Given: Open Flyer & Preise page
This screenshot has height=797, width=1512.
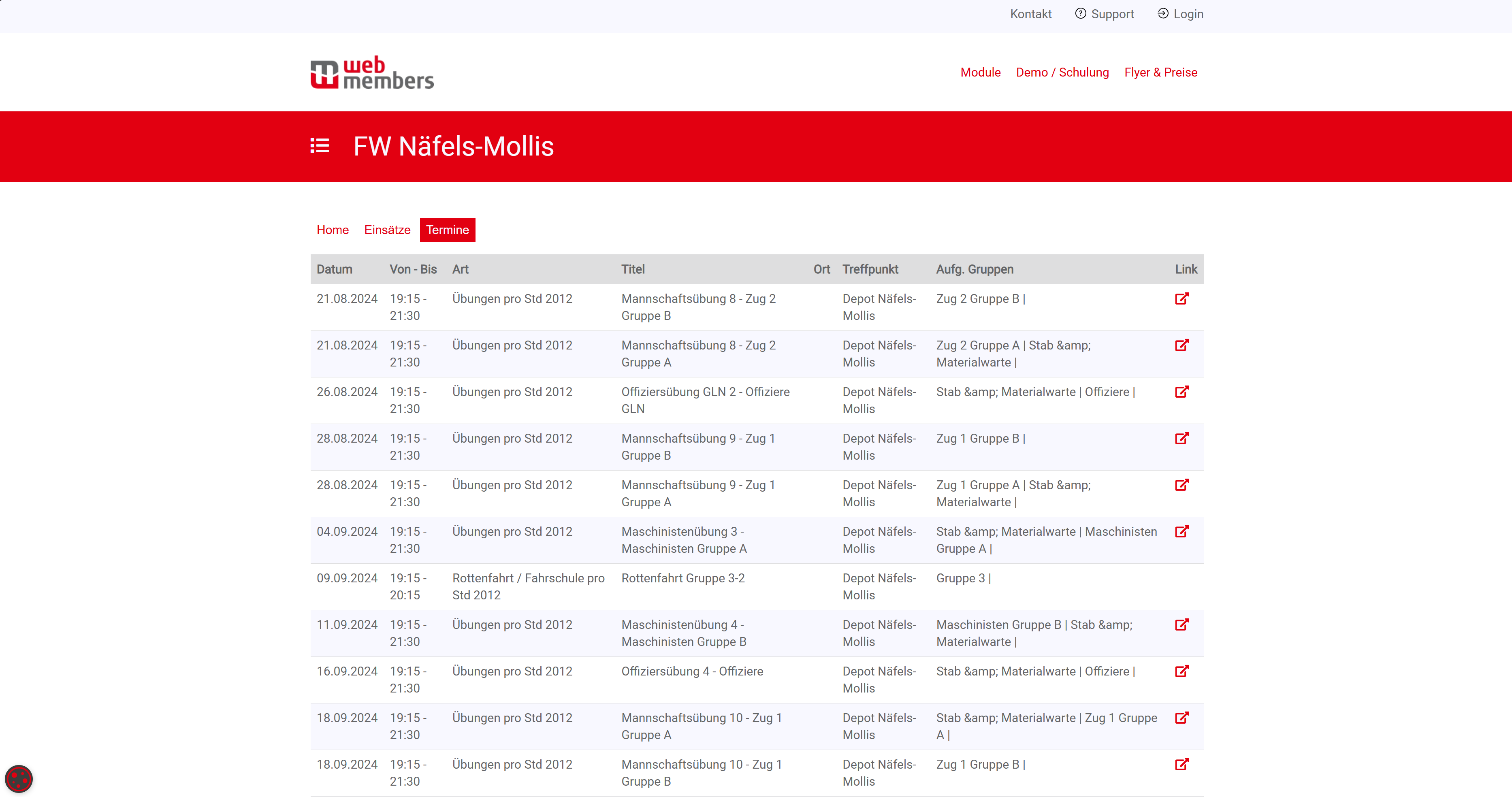Looking at the screenshot, I should coord(1160,72).
